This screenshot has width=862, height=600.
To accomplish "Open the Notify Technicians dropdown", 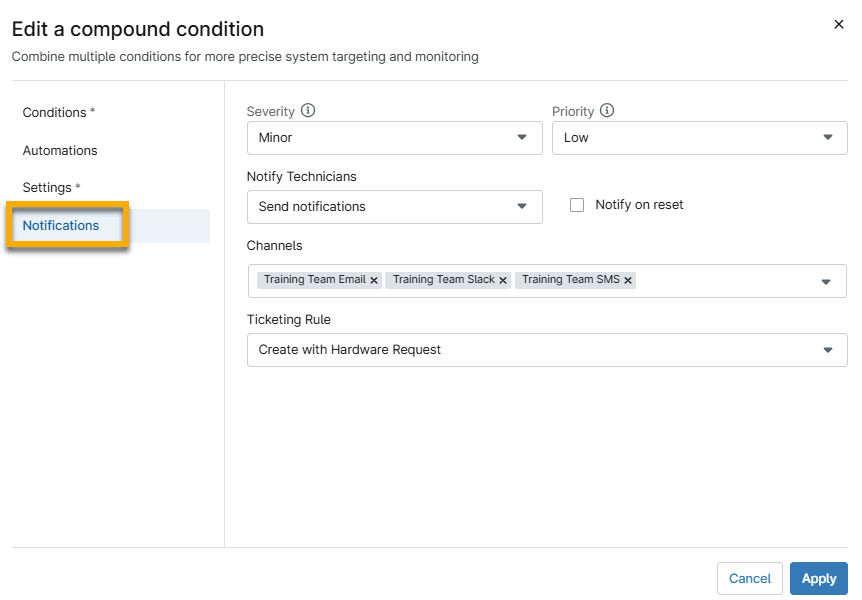I will tap(394, 207).
